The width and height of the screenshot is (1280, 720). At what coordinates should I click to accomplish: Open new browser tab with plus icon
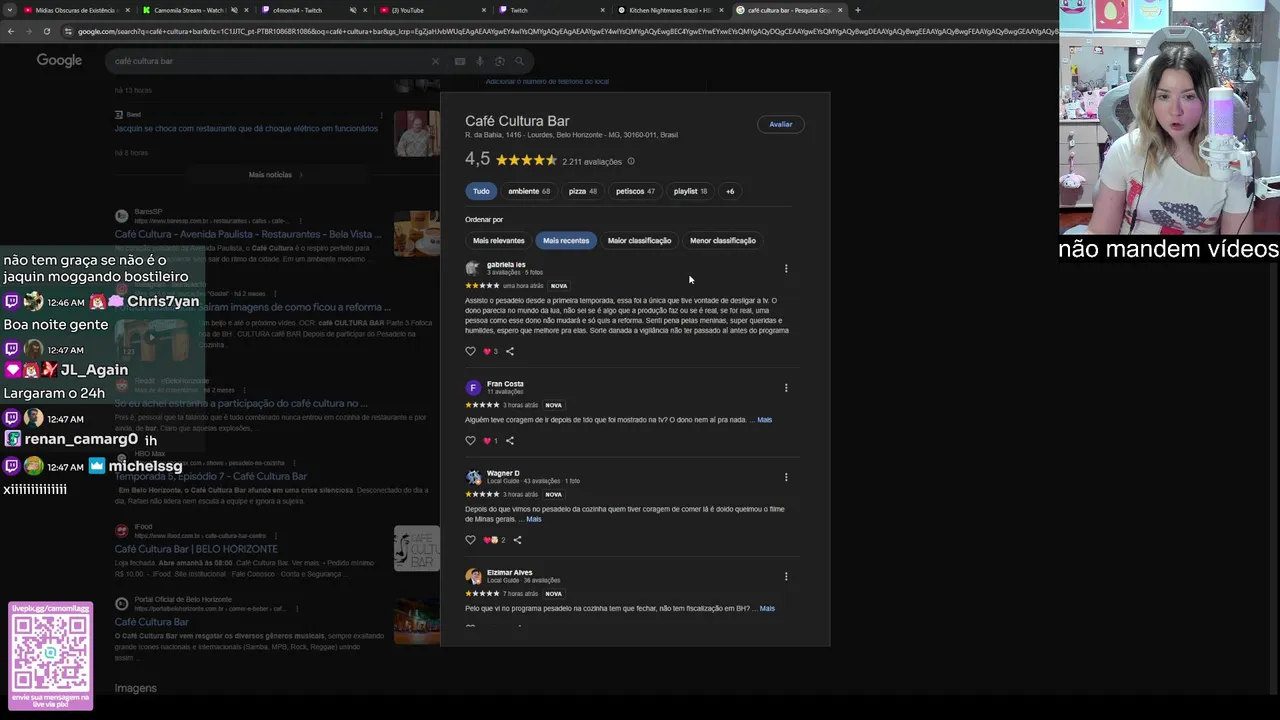coord(857,10)
